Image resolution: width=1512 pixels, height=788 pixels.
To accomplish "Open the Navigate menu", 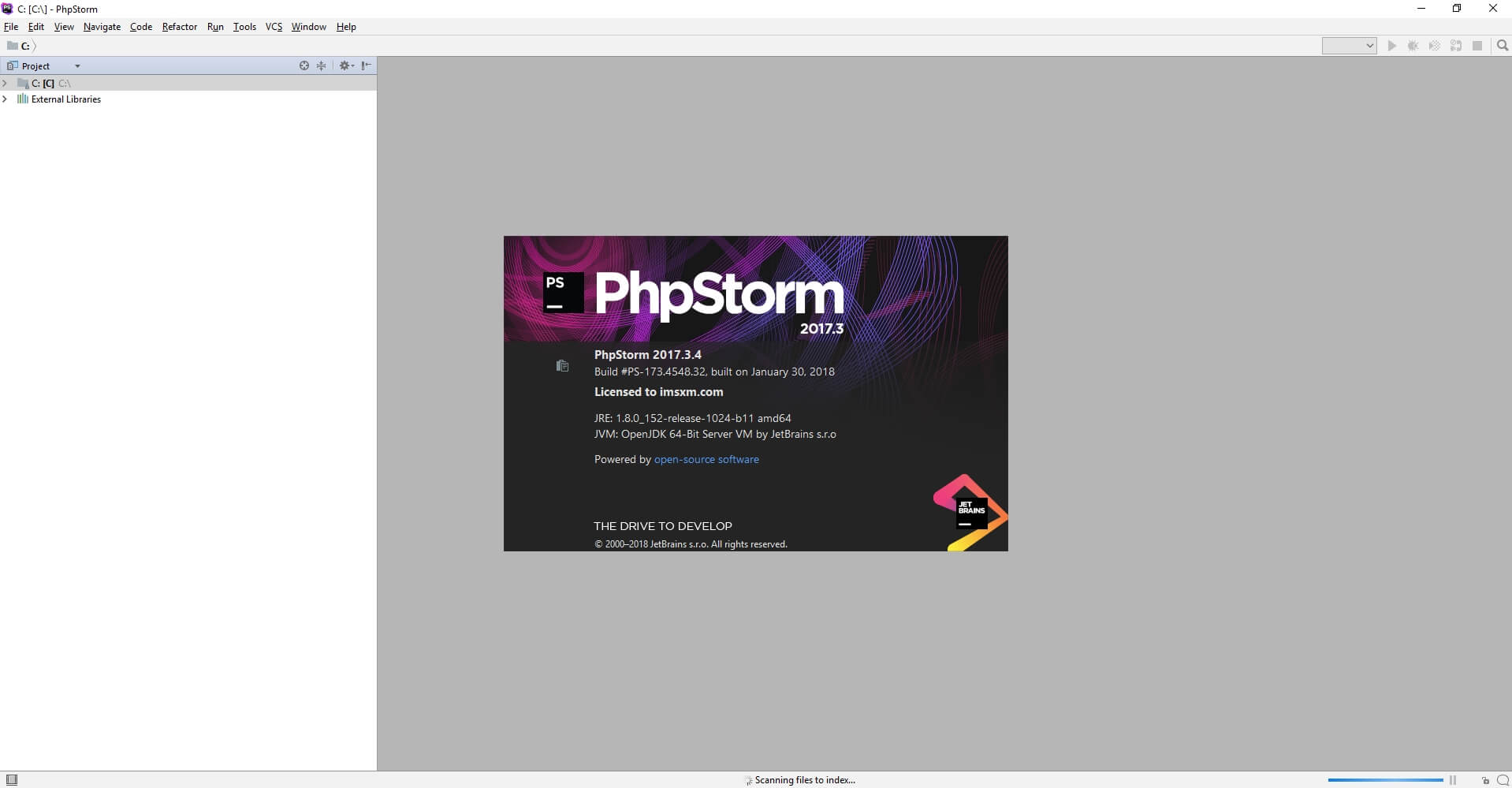I will click(x=102, y=27).
